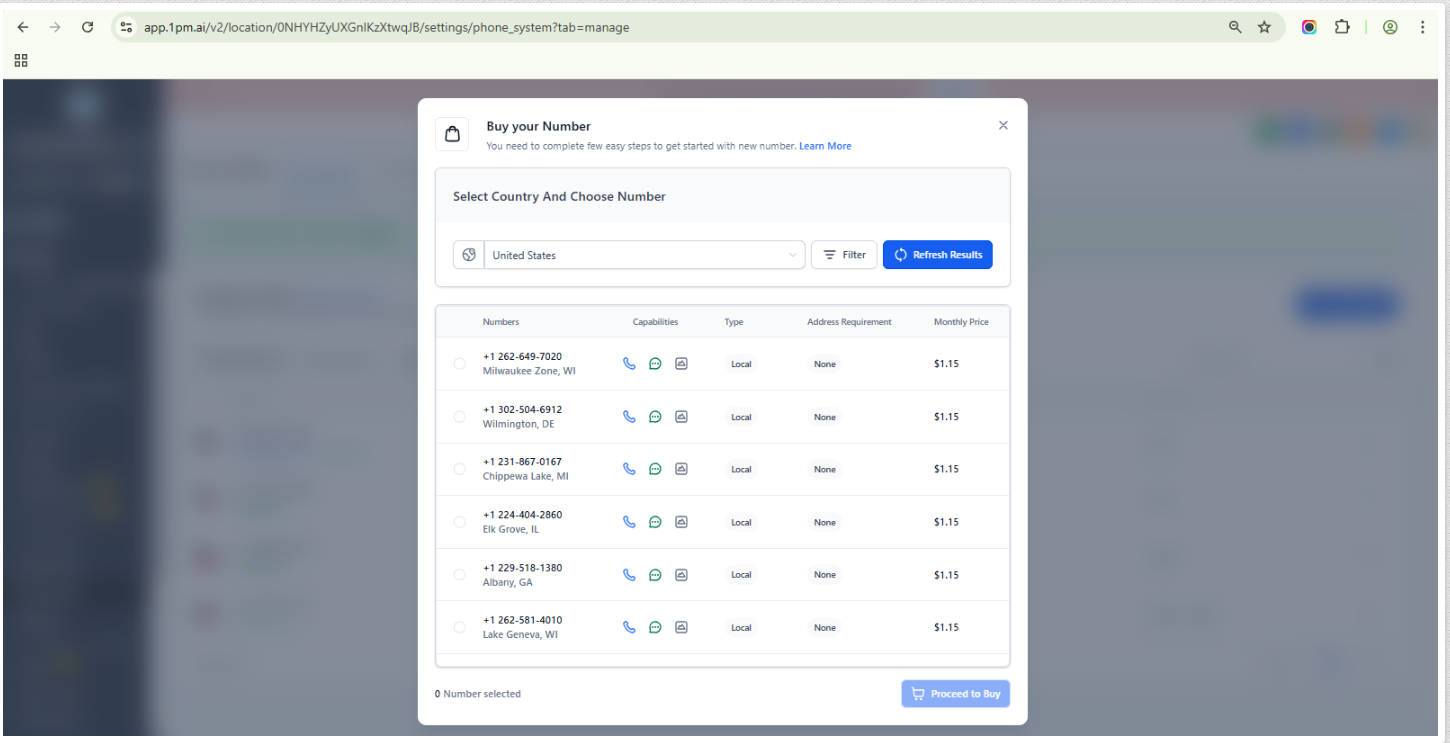
Task: Click 'Select Country And Choose Number' heading
Action: point(559,197)
